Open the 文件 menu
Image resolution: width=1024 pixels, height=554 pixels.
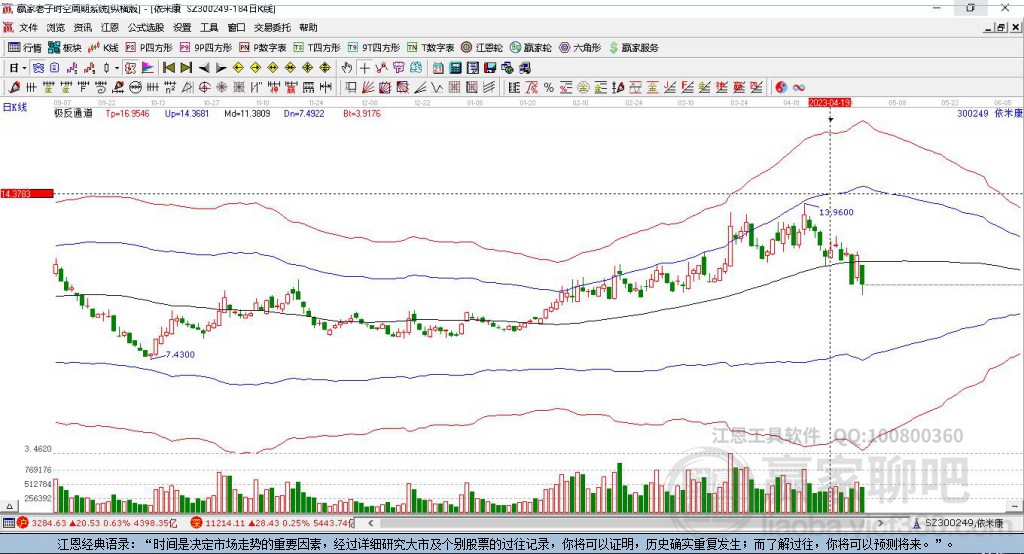(28, 27)
